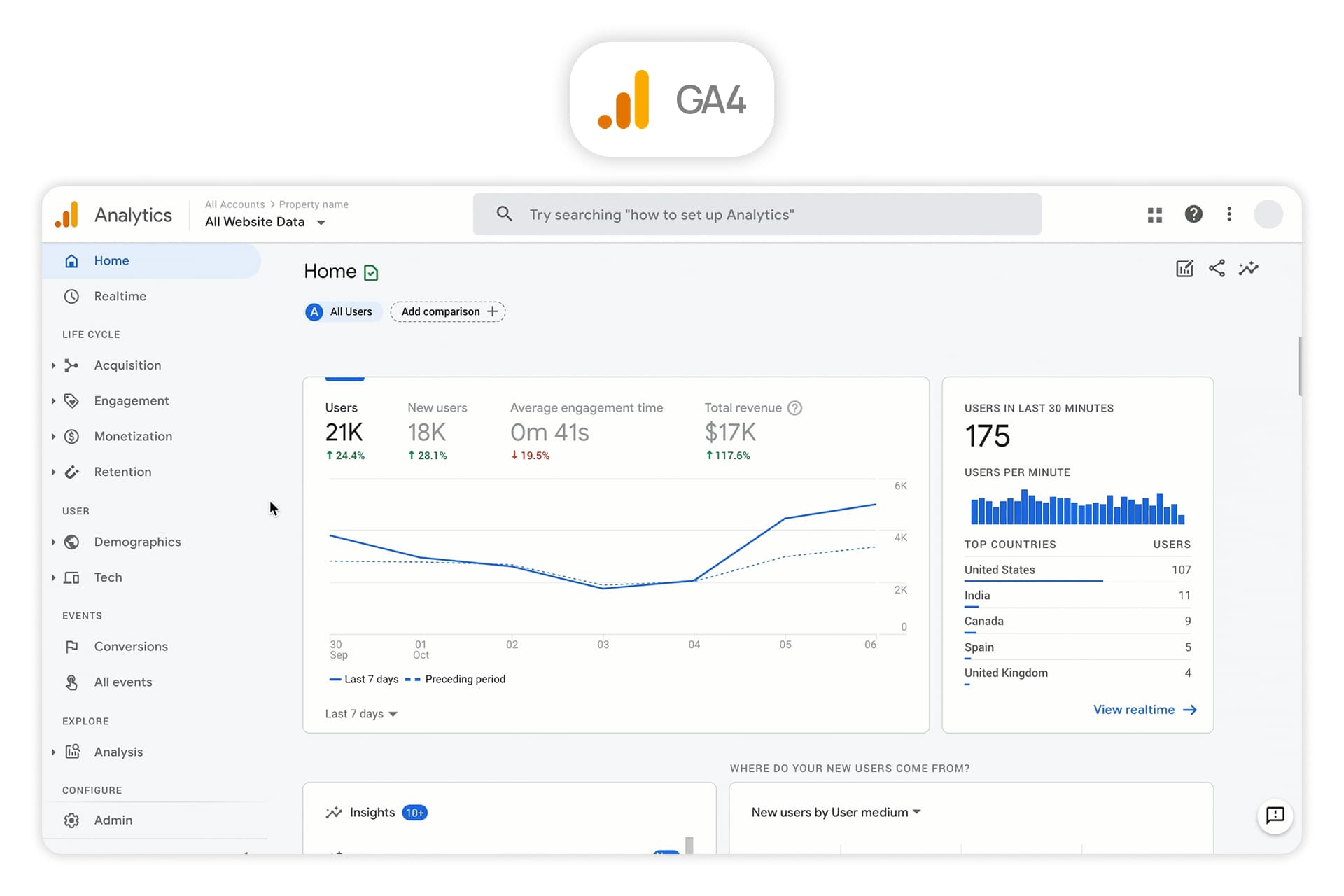Select the All Users comparison chip
The width and height of the screenshot is (1344, 896).
click(x=342, y=311)
